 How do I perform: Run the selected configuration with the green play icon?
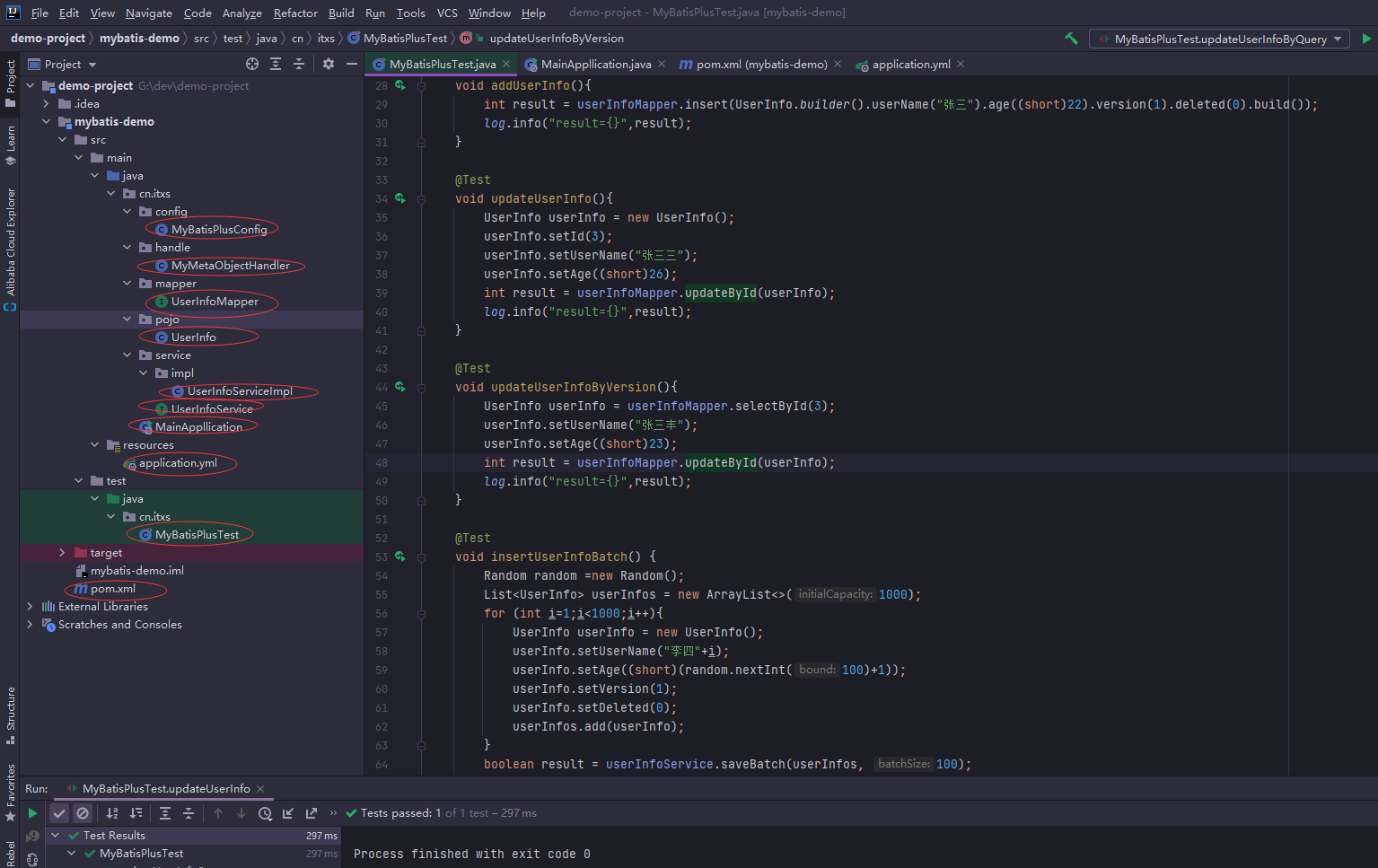[x=1366, y=39]
